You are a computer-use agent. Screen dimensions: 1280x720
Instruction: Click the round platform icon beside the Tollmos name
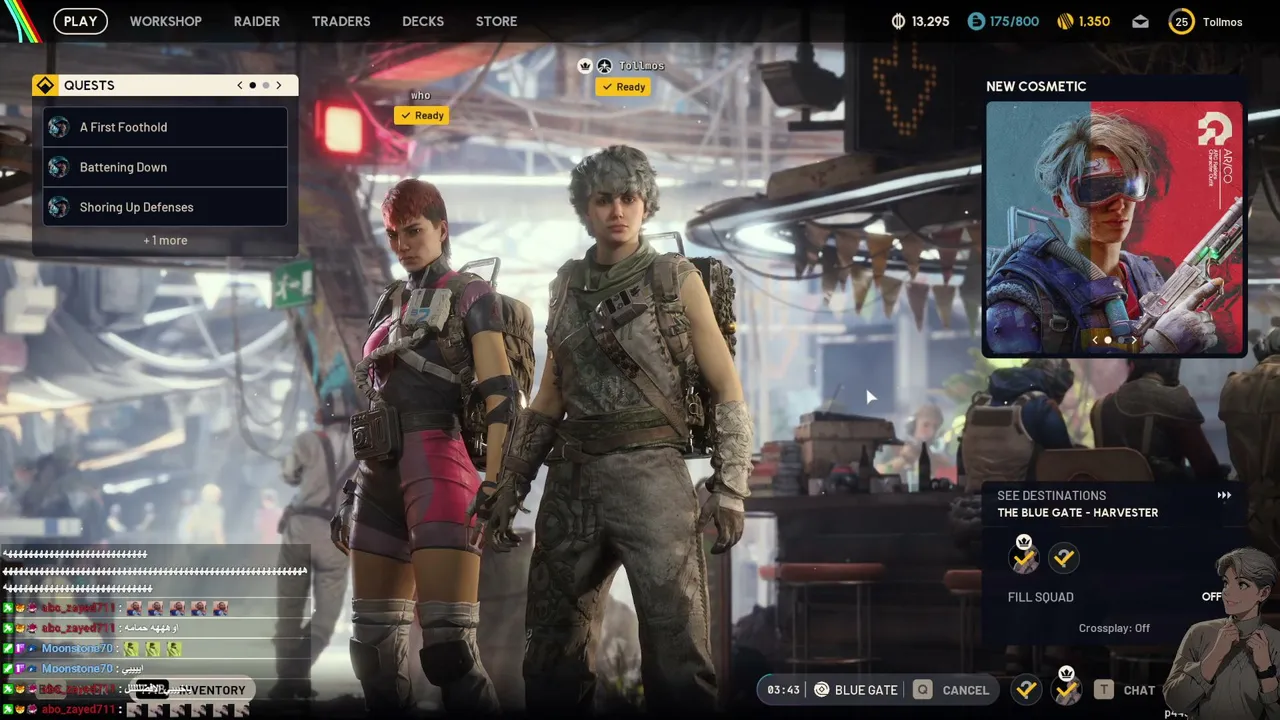[x=604, y=66]
